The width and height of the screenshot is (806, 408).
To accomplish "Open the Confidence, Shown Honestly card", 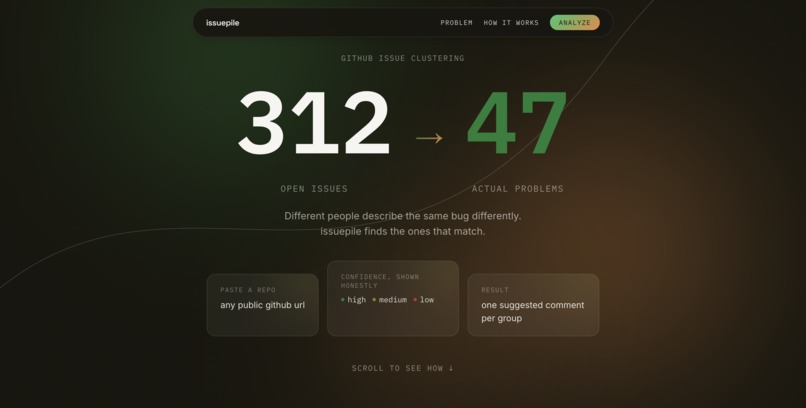I will (x=393, y=299).
